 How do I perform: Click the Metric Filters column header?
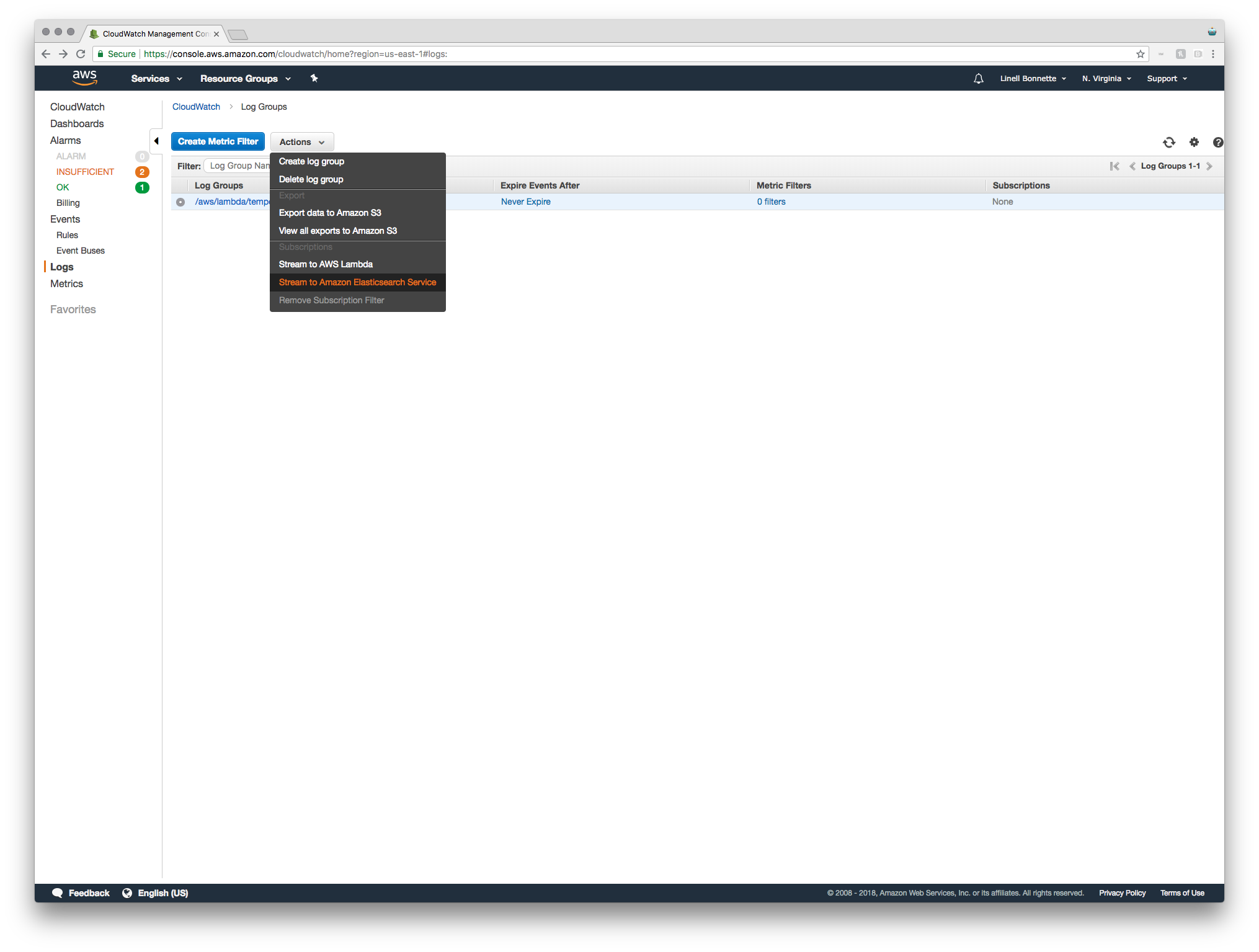tap(784, 185)
